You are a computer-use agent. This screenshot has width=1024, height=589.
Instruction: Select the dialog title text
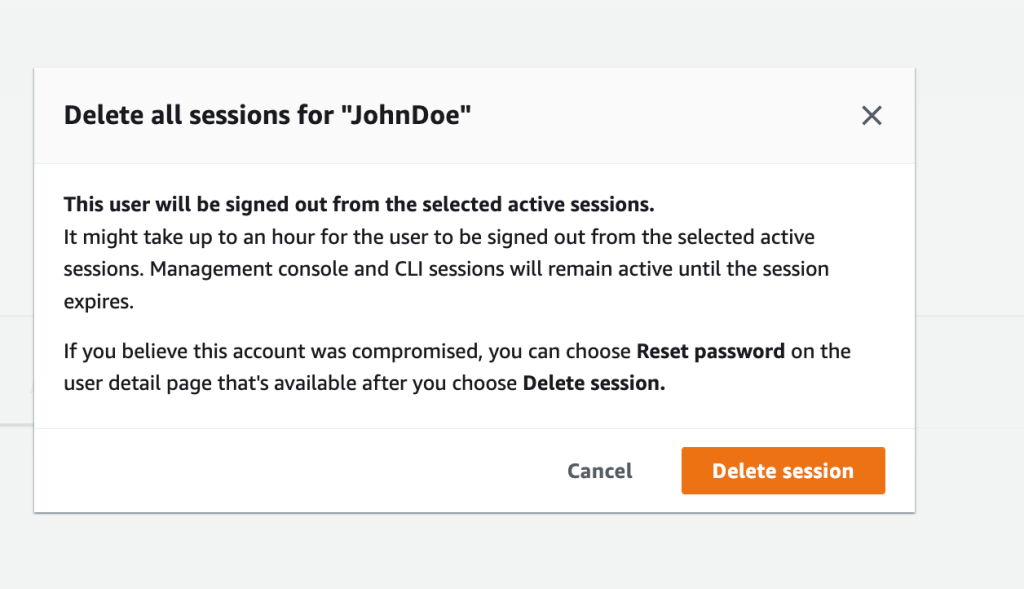[x=268, y=115]
